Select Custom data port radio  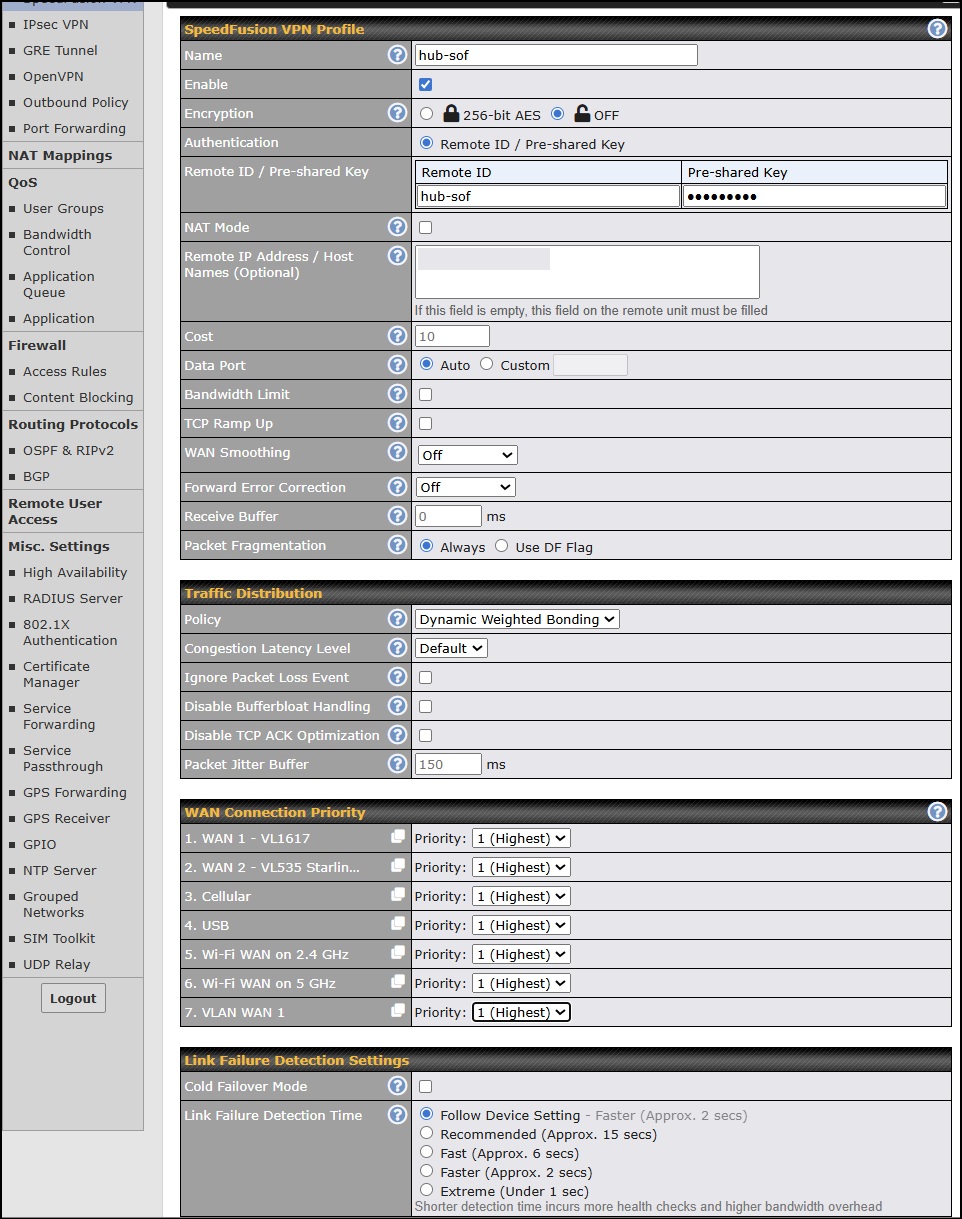486,364
